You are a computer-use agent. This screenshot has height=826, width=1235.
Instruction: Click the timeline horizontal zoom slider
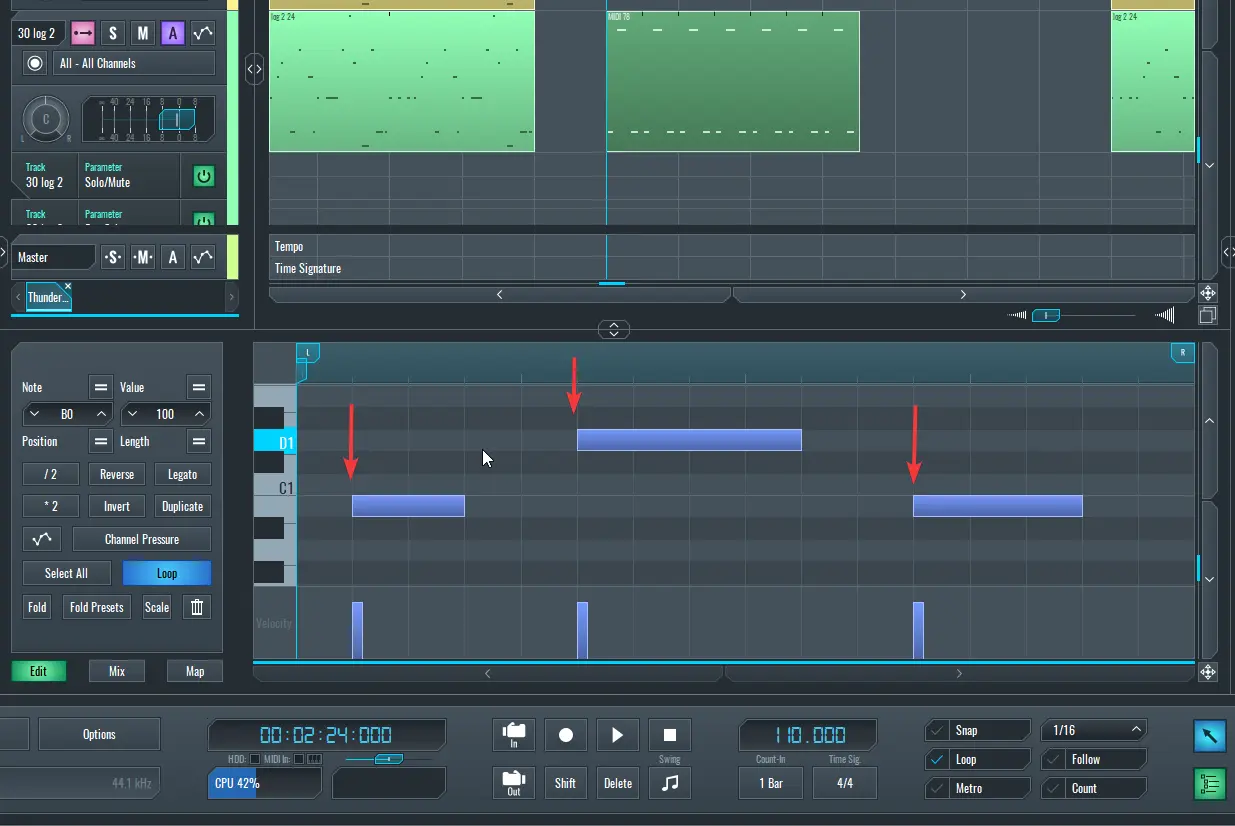click(1046, 315)
